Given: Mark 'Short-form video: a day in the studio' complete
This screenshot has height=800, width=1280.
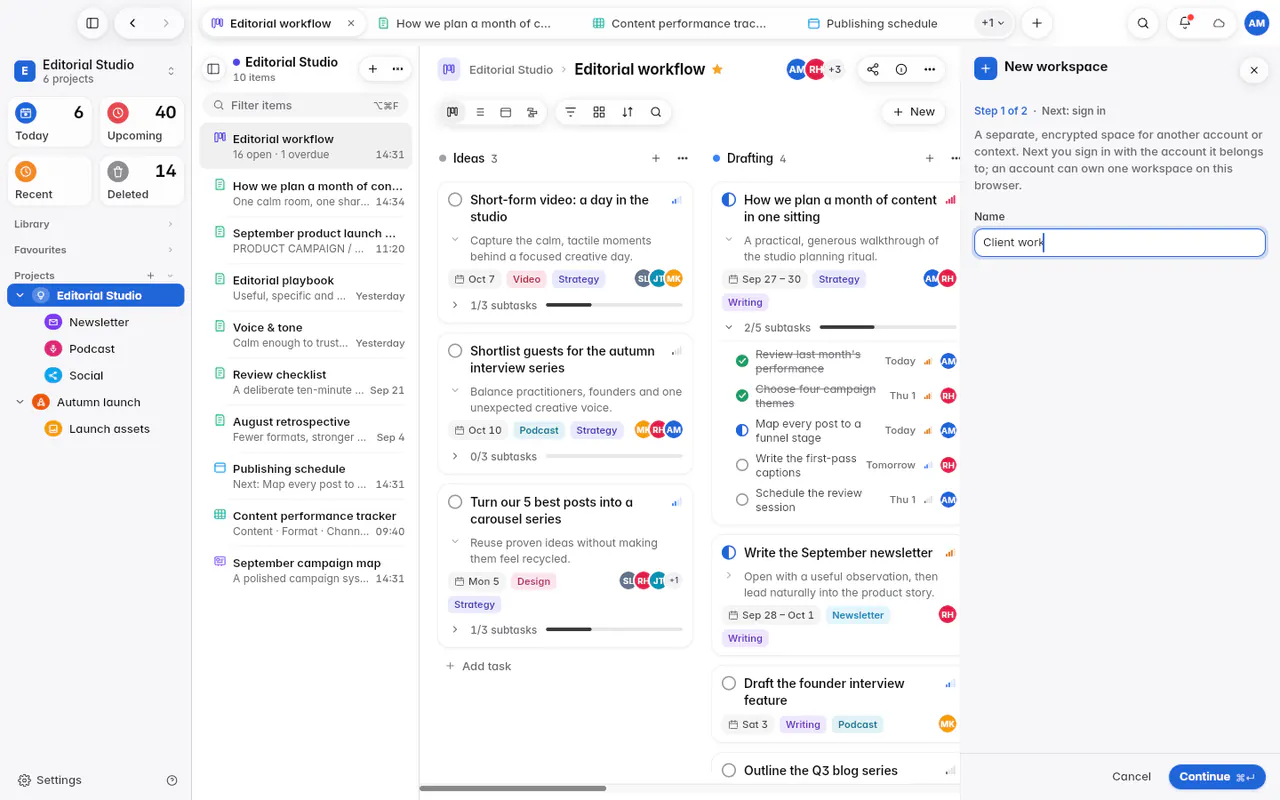Looking at the screenshot, I should (x=455, y=200).
